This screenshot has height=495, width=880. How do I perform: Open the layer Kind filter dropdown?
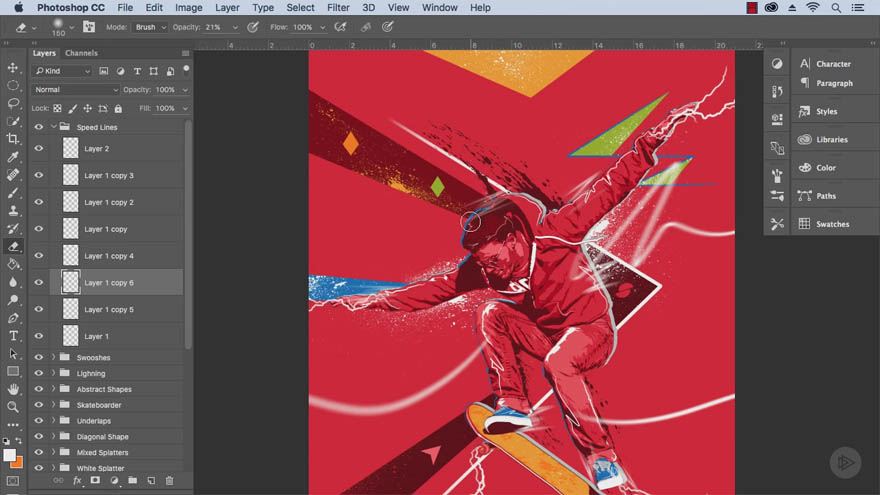(x=62, y=71)
